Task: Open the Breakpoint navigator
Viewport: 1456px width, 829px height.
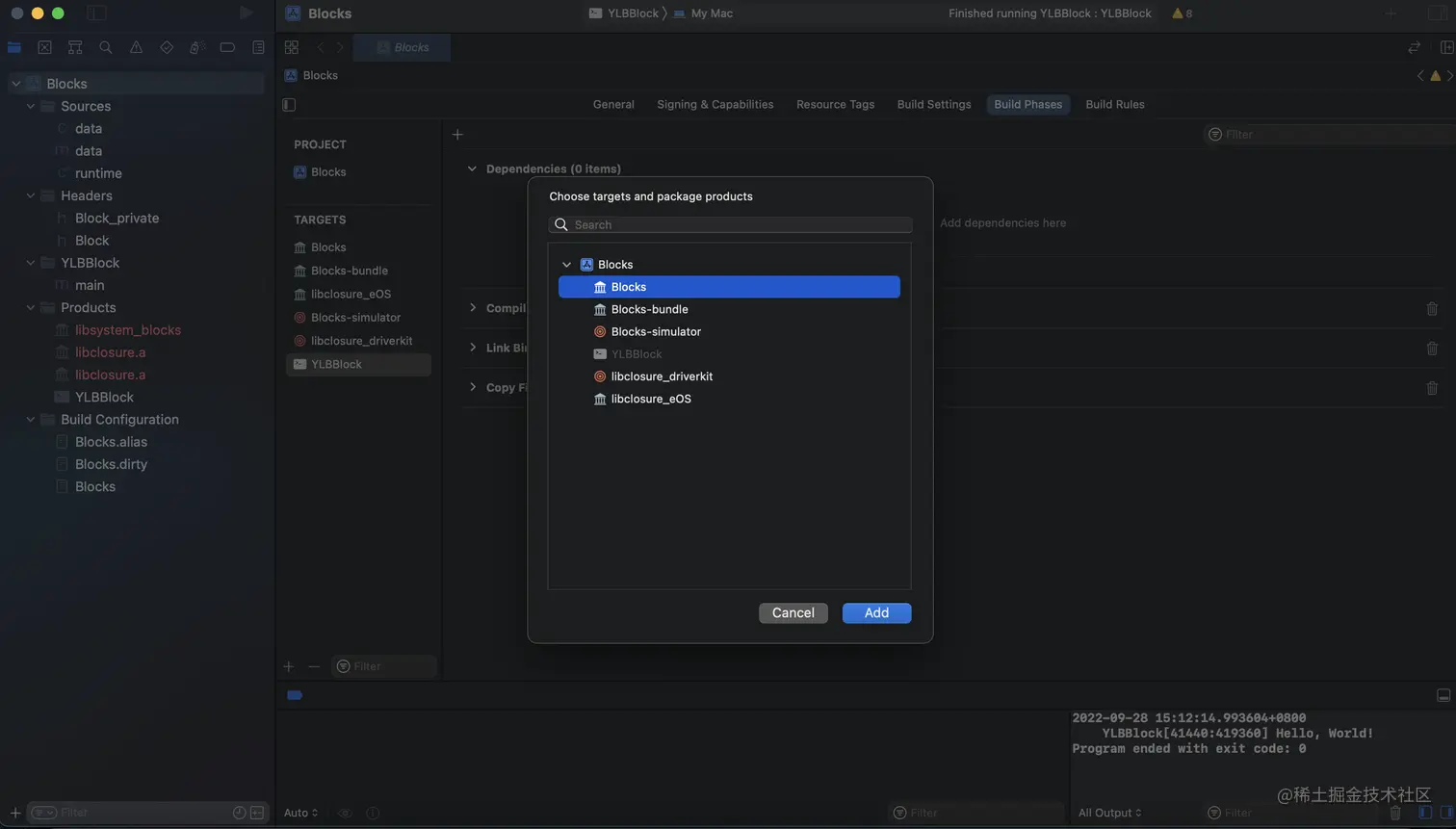Action: pyautogui.click(x=227, y=47)
